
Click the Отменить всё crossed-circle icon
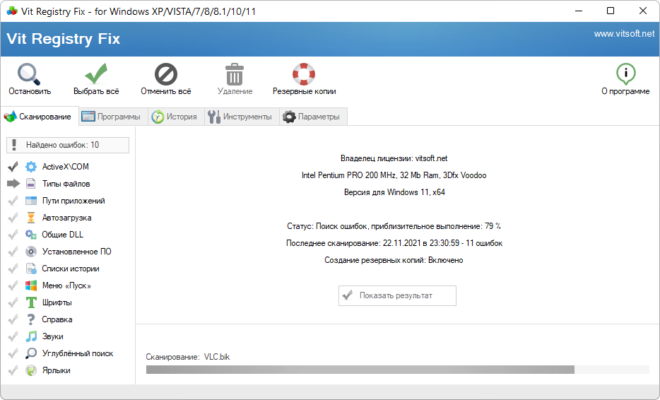(166, 74)
